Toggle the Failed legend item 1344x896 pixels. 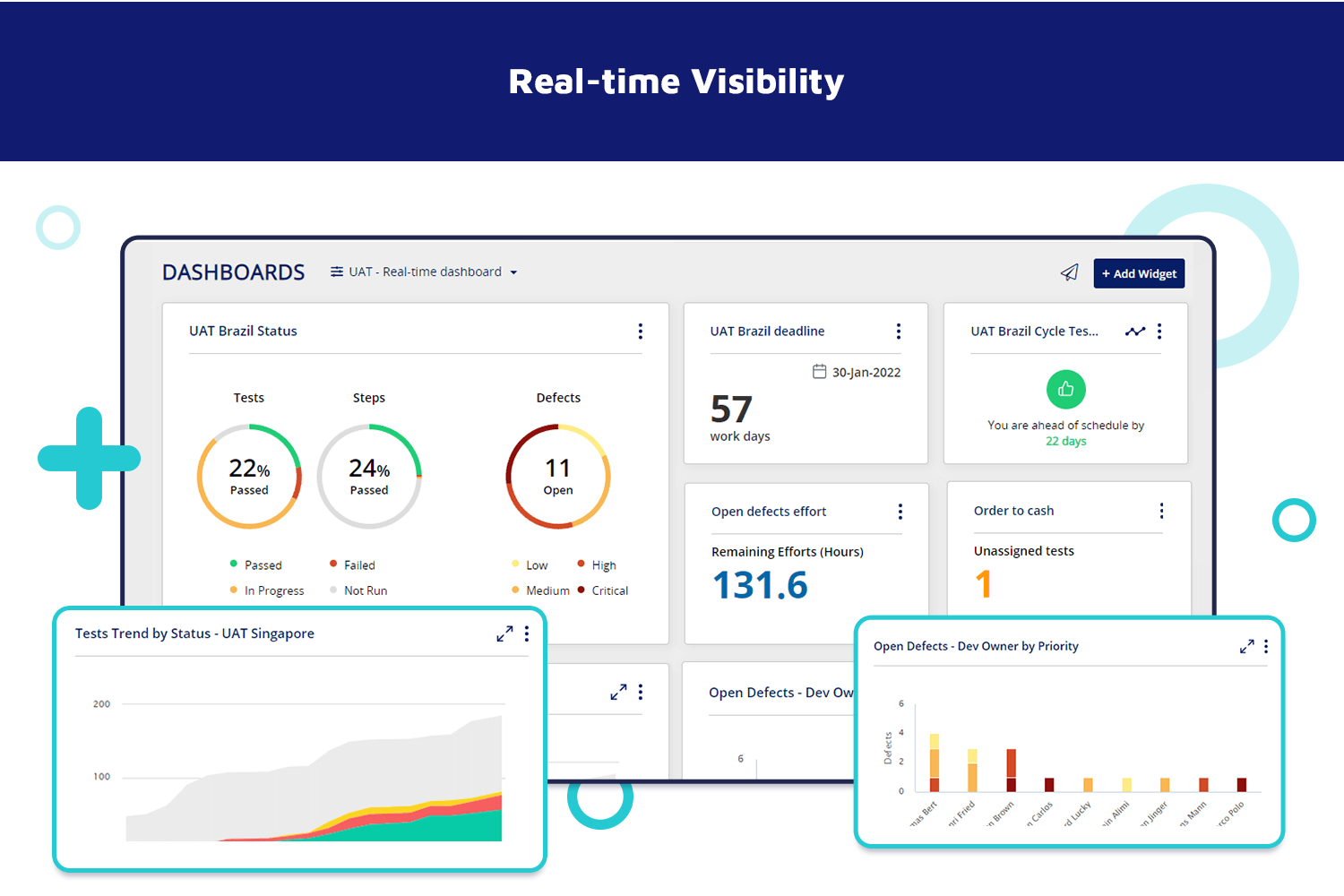352,565
